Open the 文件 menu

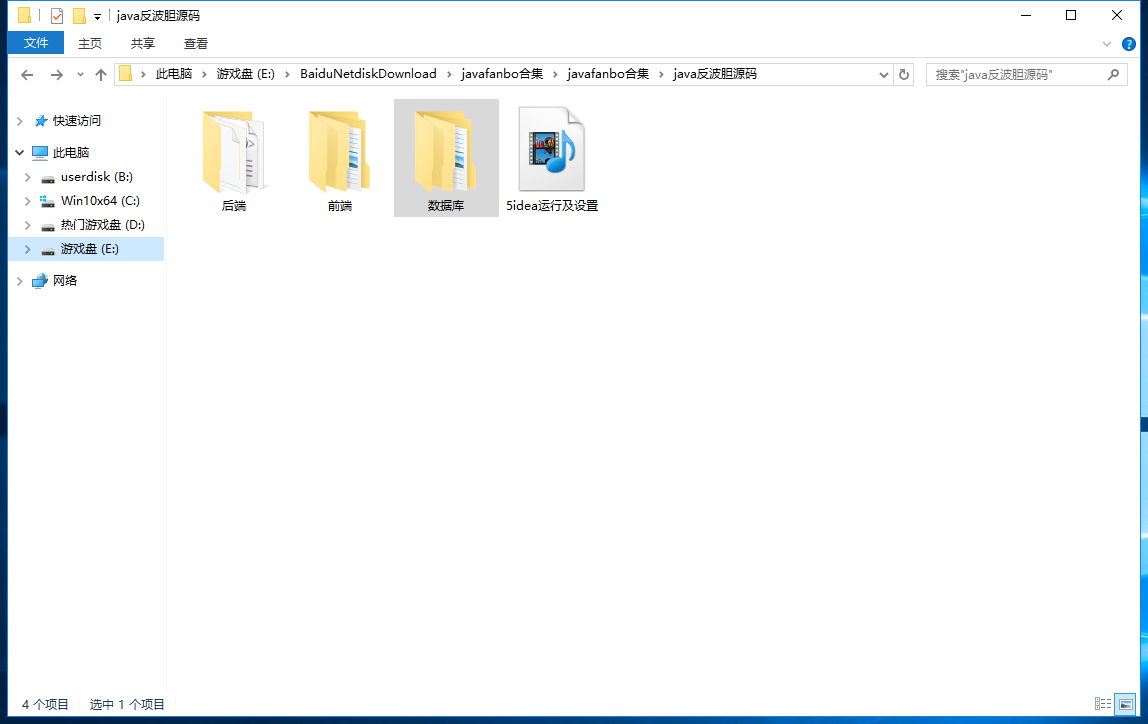(36, 43)
